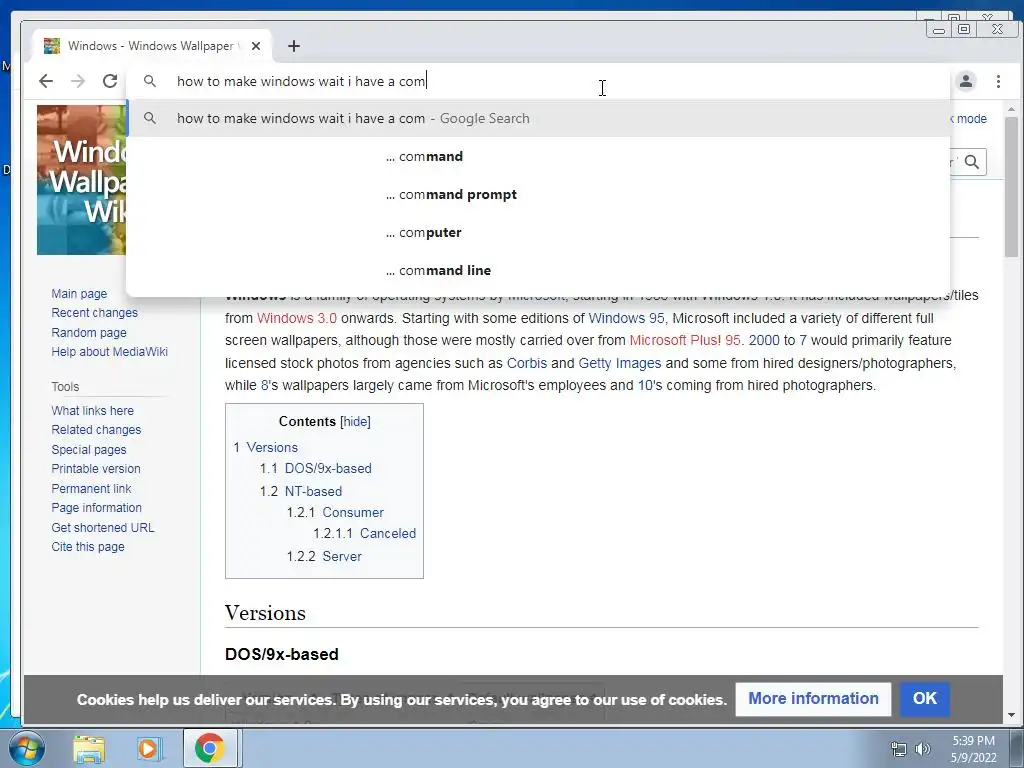The height and width of the screenshot is (768, 1024).
Task: Open the Windows 95 article link
Action: pyautogui.click(x=626, y=318)
